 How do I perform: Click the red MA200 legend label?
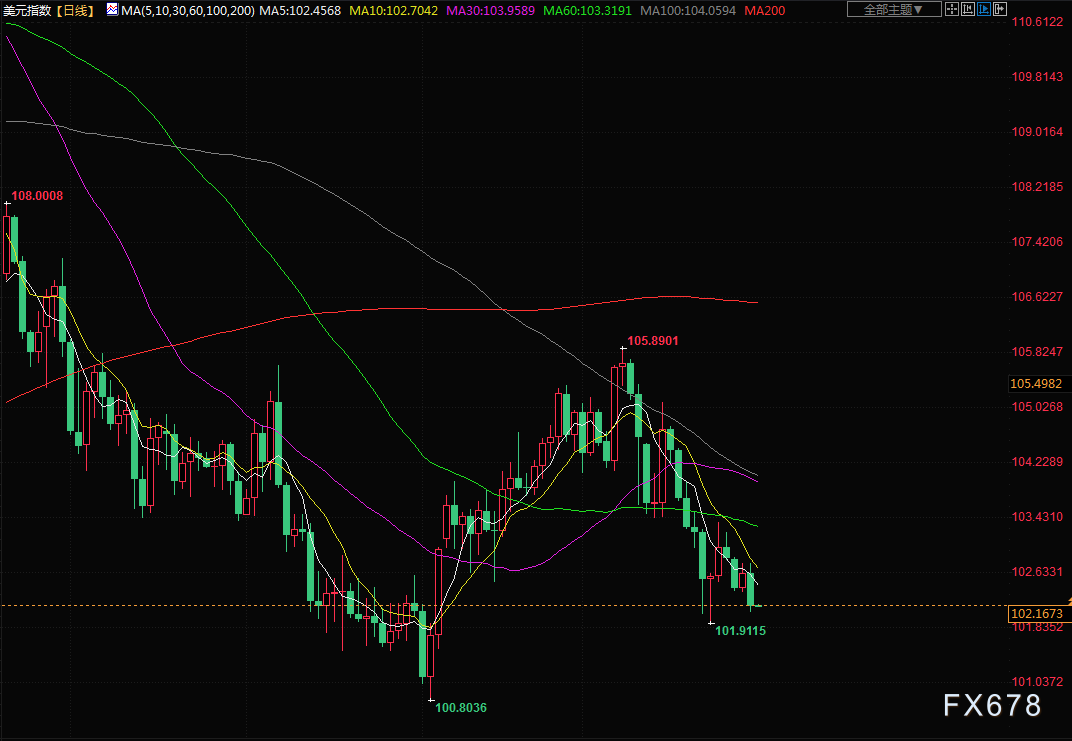[764, 10]
